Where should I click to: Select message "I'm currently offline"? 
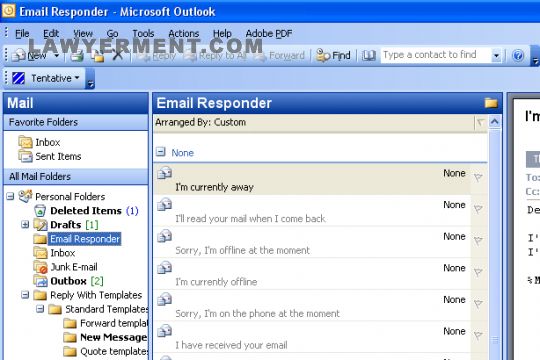(312, 274)
